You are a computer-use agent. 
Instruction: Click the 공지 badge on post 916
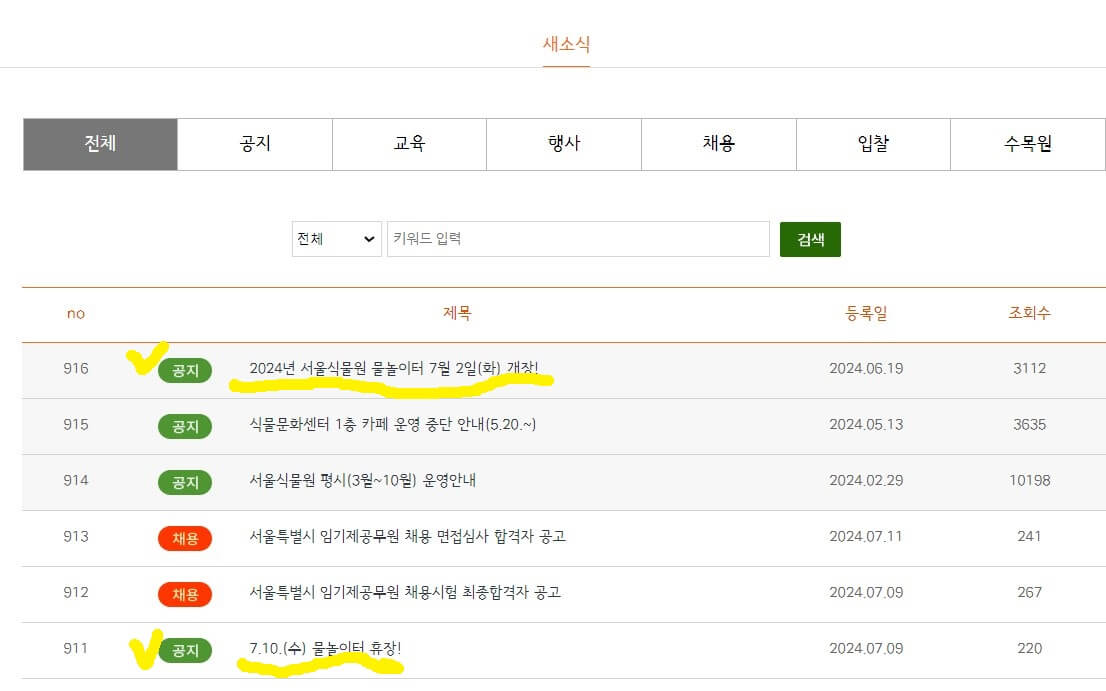point(185,370)
